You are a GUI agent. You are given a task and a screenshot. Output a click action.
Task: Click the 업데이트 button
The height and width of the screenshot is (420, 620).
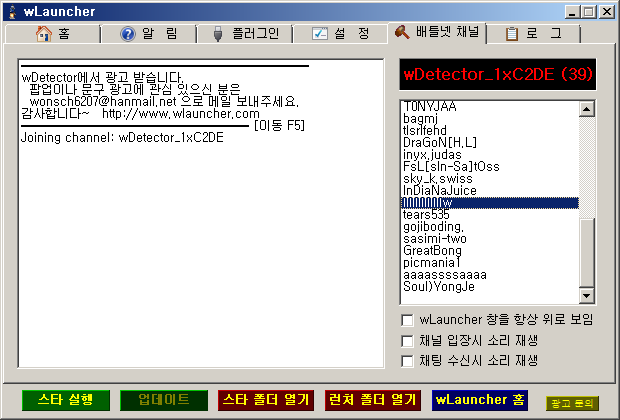(164, 400)
